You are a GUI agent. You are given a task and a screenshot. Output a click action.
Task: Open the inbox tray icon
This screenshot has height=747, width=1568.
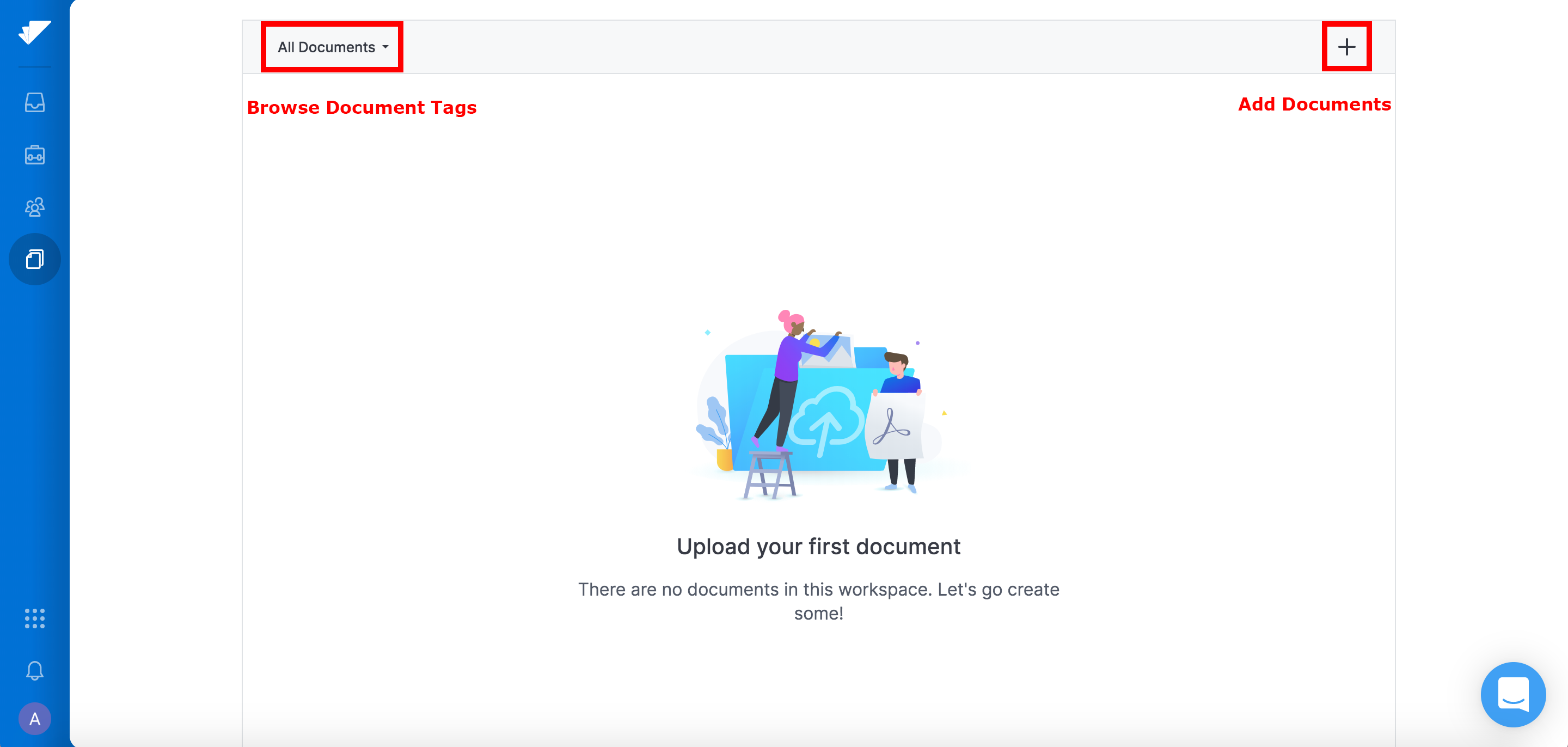tap(35, 102)
